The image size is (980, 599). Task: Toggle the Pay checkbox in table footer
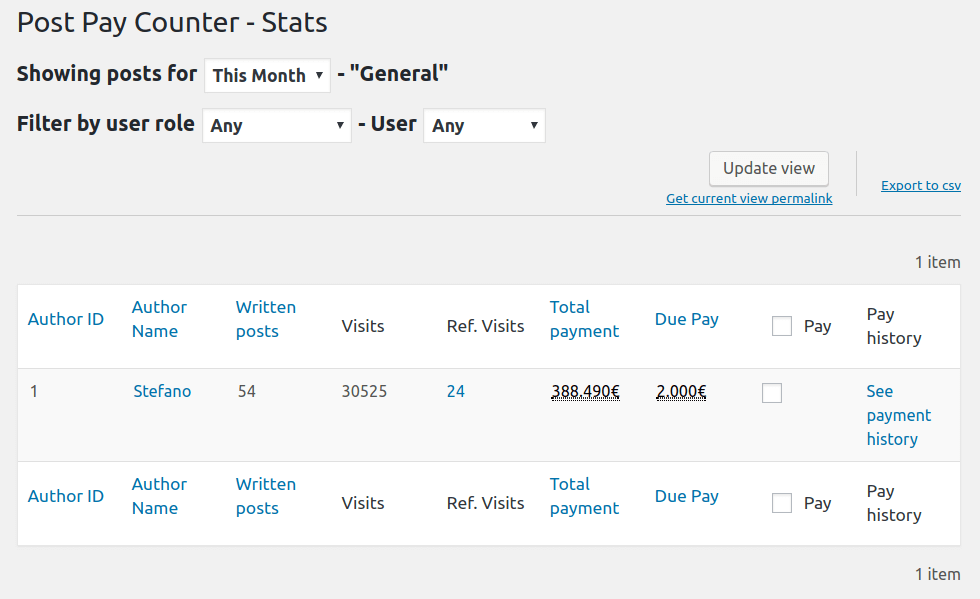pyautogui.click(x=782, y=503)
